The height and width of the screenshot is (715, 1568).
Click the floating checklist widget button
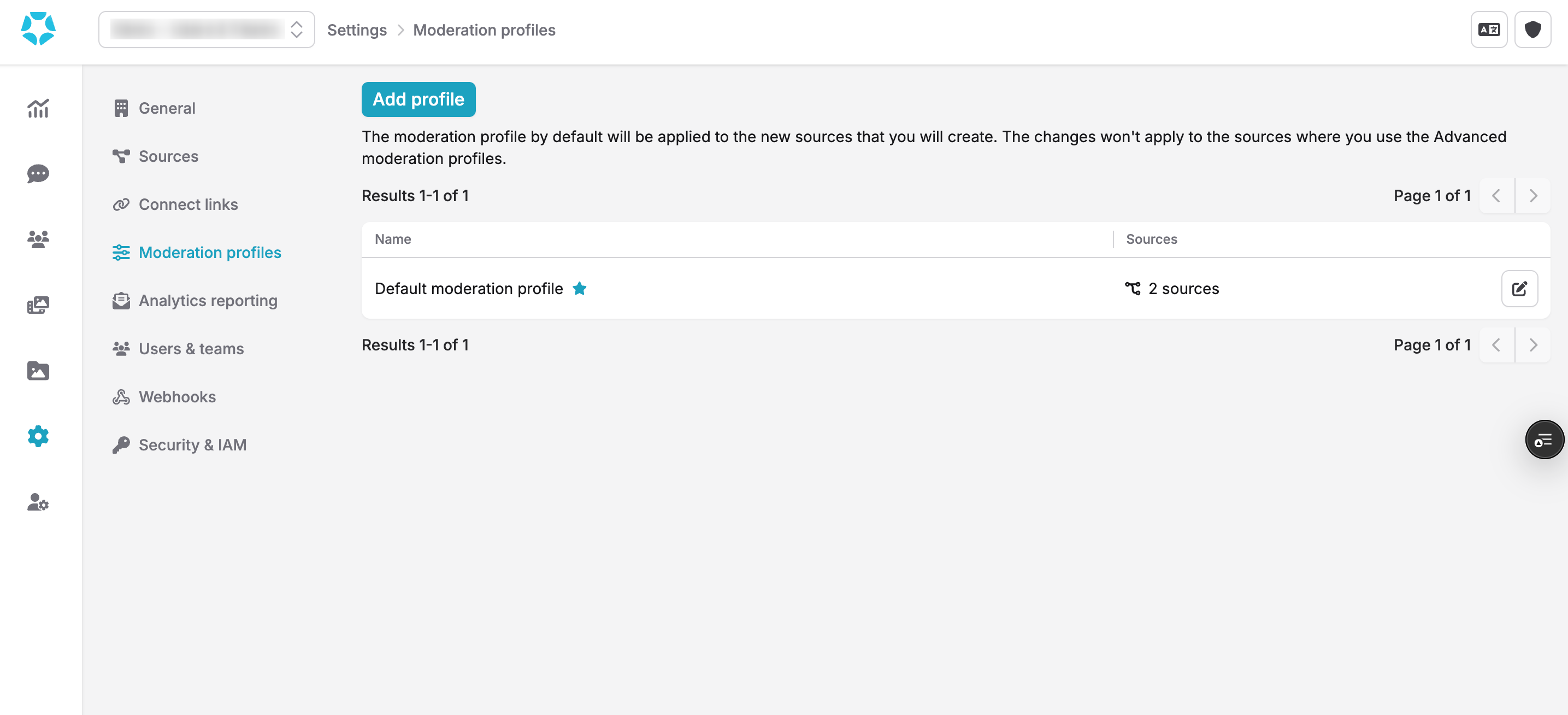point(1543,439)
